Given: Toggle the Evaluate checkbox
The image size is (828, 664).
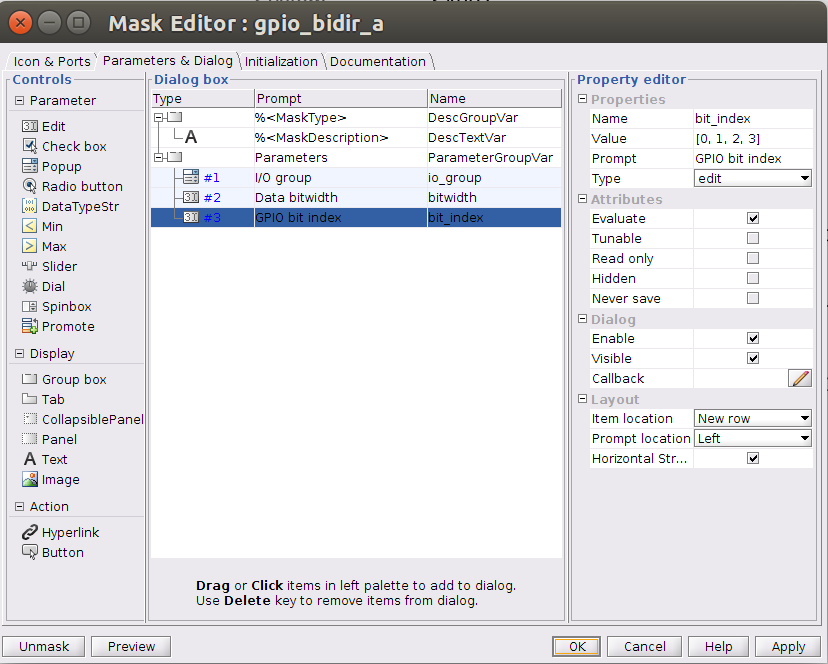Looking at the screenshot, I should click(x=753, y=218).
